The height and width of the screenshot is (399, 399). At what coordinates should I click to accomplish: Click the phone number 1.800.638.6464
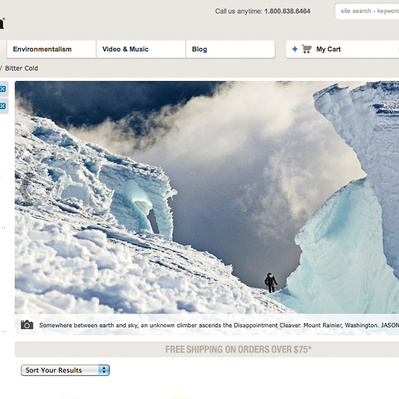click(287, 11)
